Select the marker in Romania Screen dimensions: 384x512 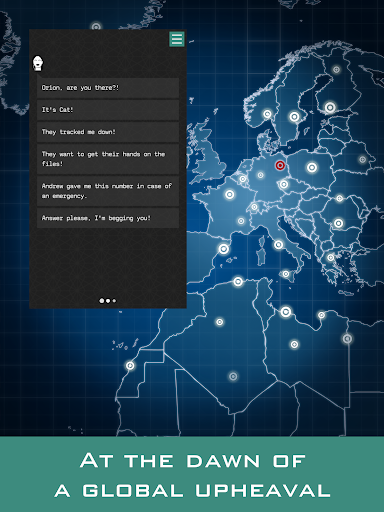(338, 223)
